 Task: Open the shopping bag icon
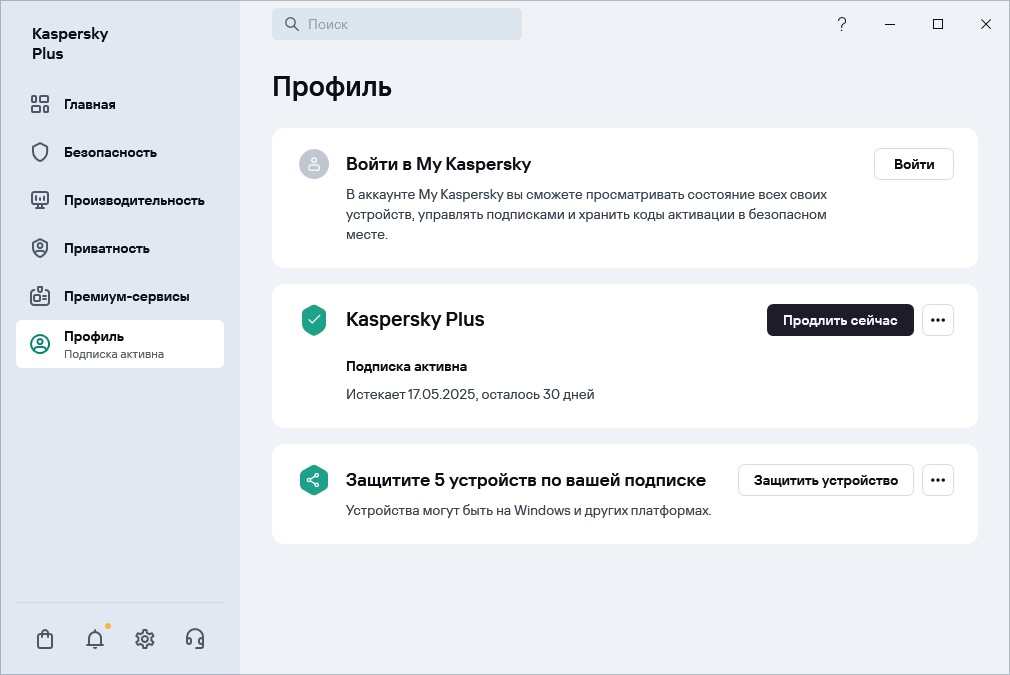[x=45, y=638]
